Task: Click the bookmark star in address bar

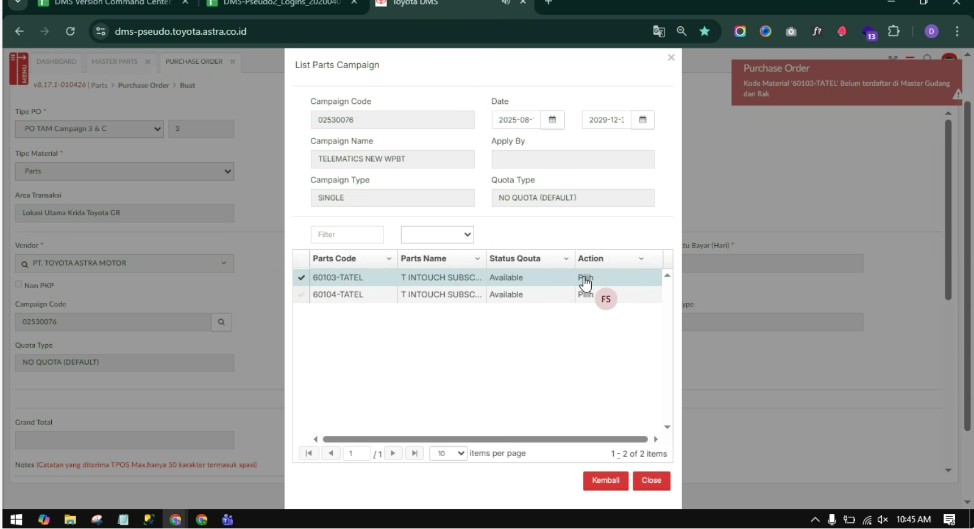Action: [705, 31]
